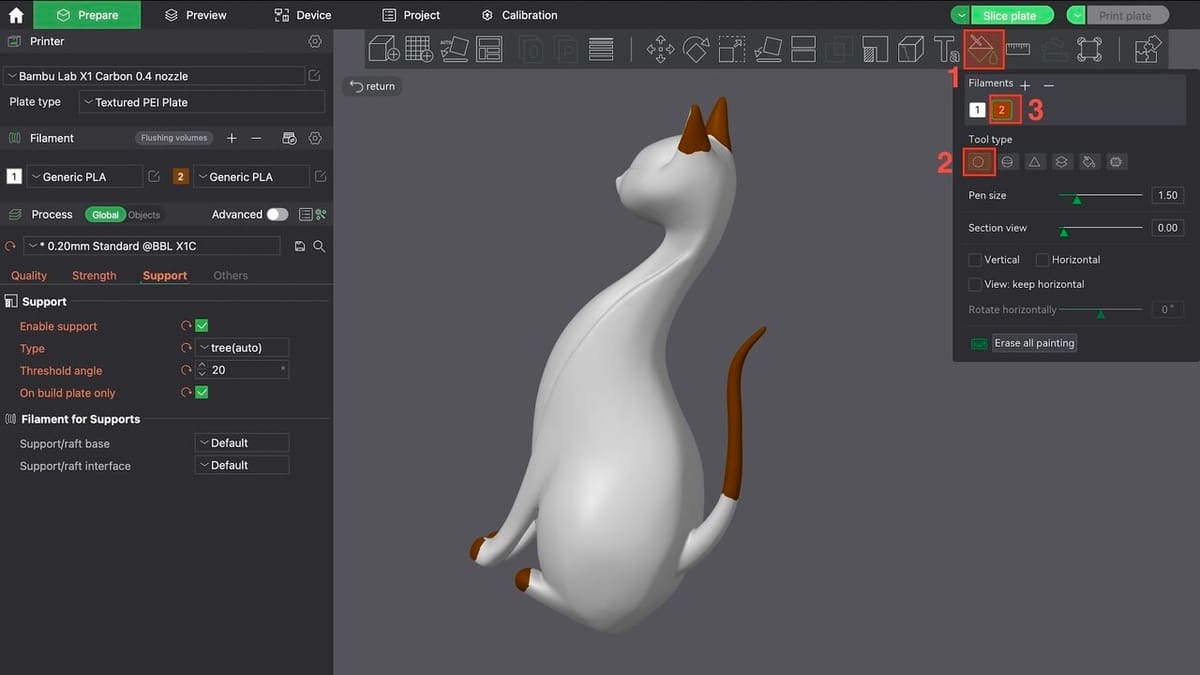Check the Horizontal checkbox

(x=1042, y=259)
